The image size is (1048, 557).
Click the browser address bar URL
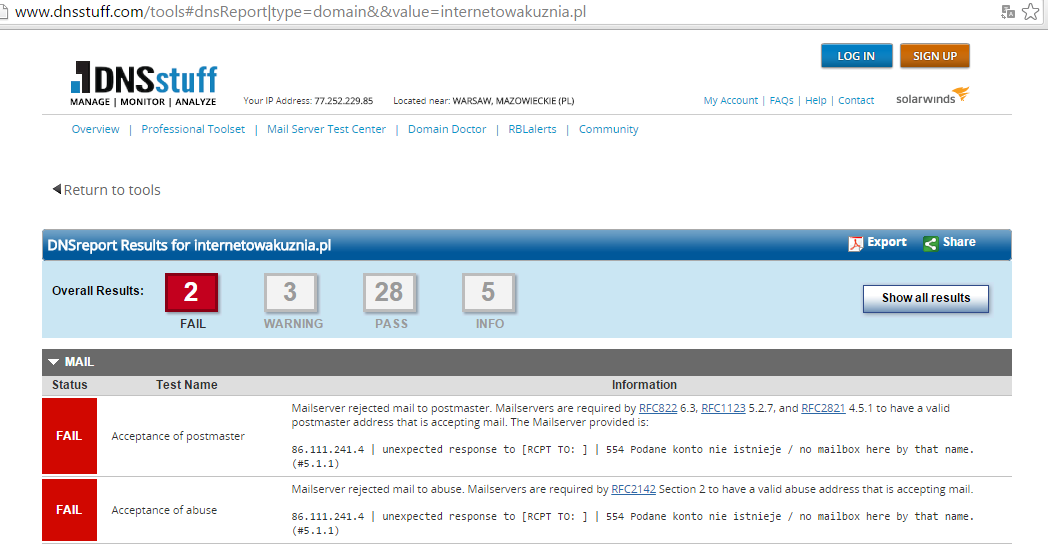click(300, 11)
